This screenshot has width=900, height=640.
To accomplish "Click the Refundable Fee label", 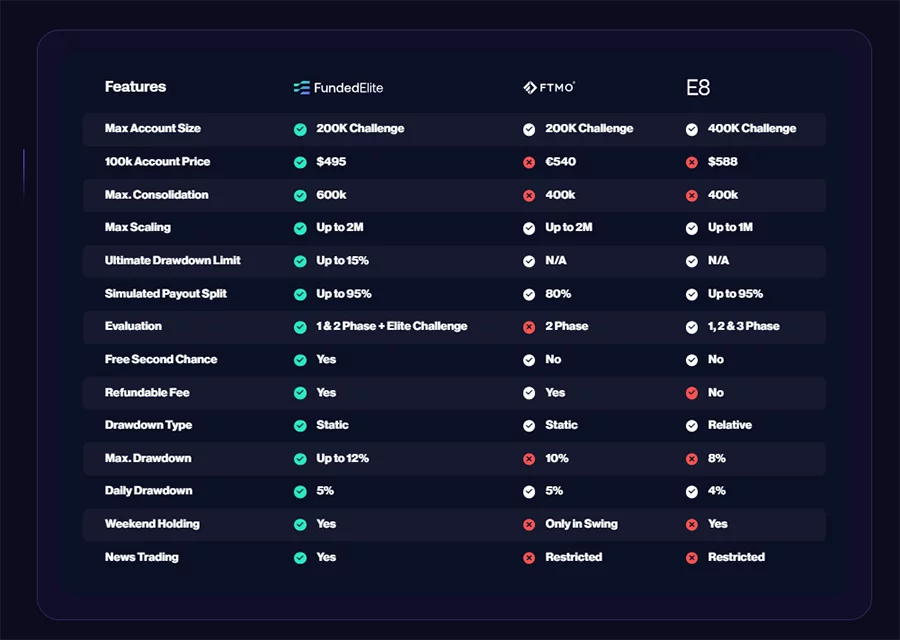I will (147, 393).
